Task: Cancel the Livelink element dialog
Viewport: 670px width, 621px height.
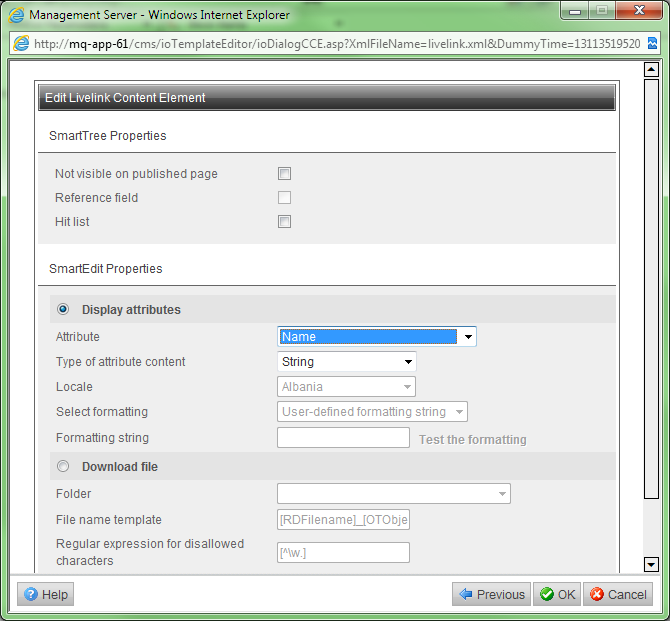Action: (618, 594)
